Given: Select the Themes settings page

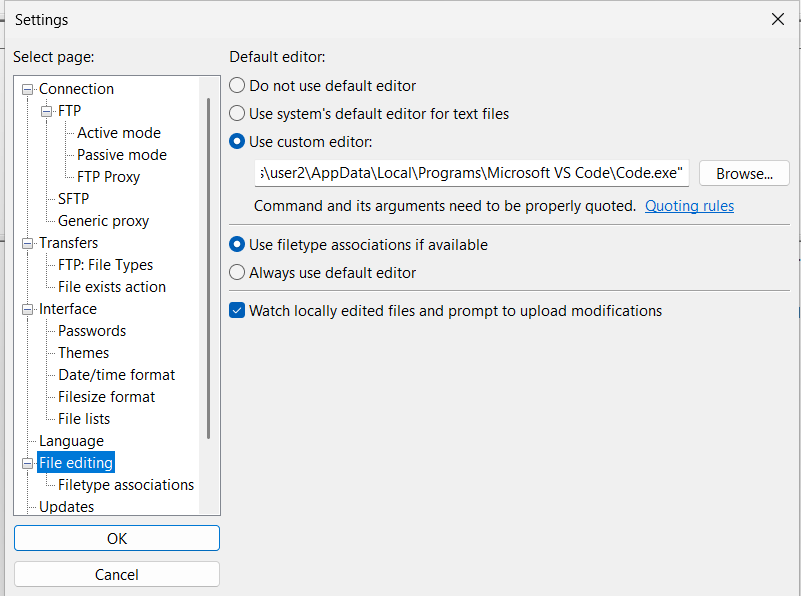Looking at the screenshot, I should pyautogui.click(x=82, y=352).
